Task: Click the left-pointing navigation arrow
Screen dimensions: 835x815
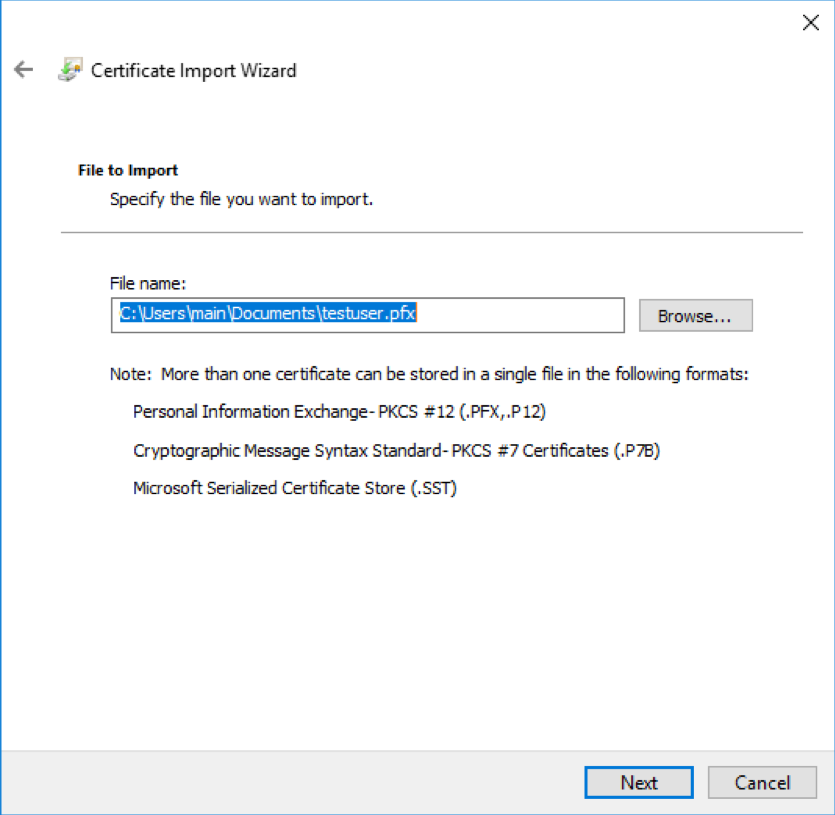Action: (x=23, y=70)
